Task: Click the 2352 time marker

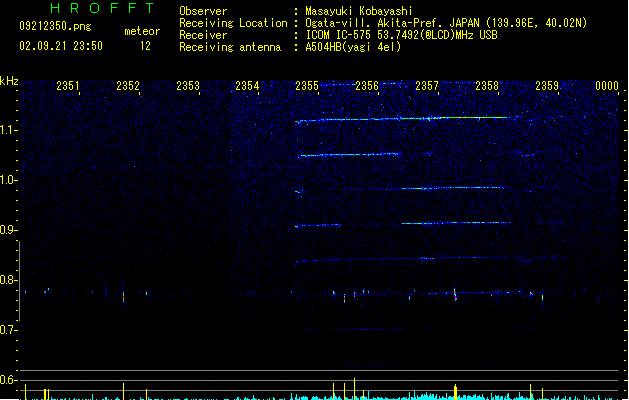Action: (x=128, y=86)
